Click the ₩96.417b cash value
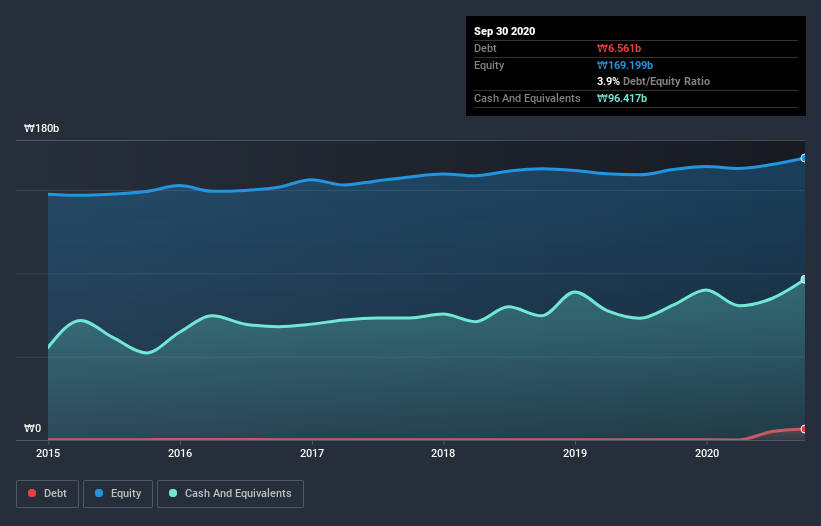This screenshot has height=526, width=821. 622,98
